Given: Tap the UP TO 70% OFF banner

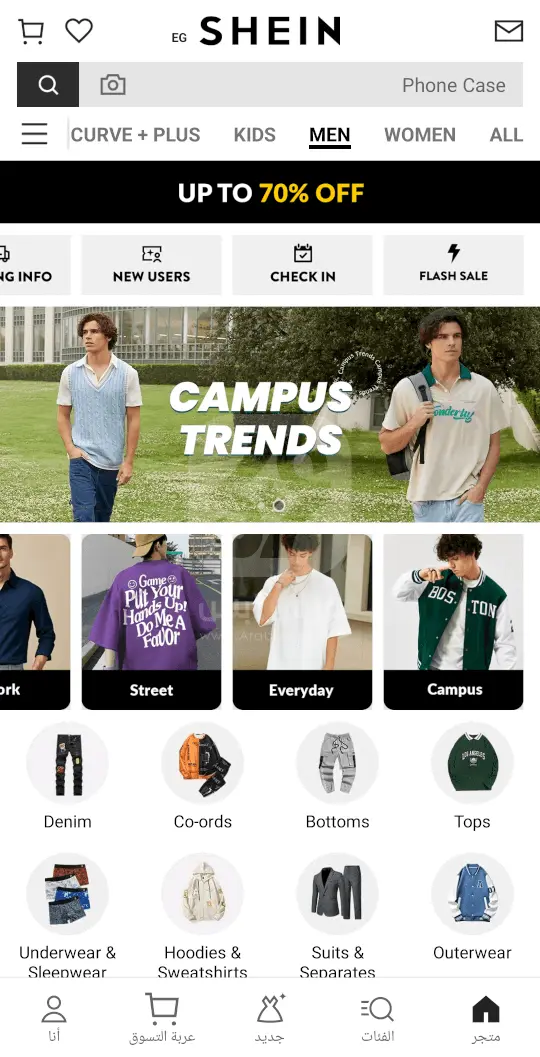Looking at the screenshot, I should point(270,192).
